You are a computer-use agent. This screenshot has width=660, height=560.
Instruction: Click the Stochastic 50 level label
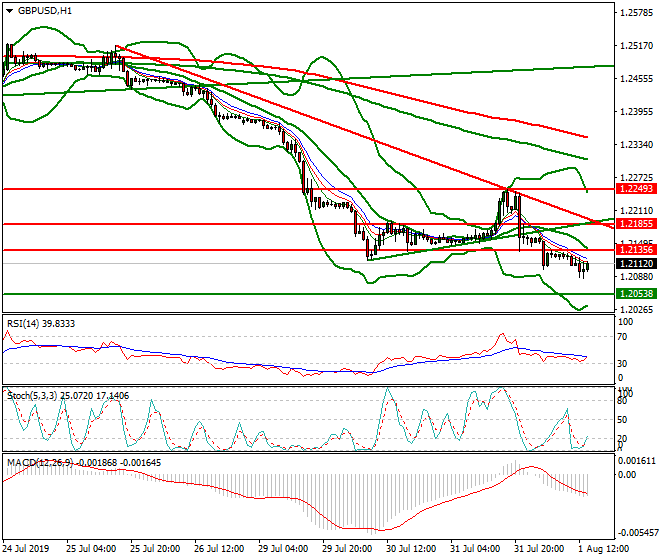622,420
